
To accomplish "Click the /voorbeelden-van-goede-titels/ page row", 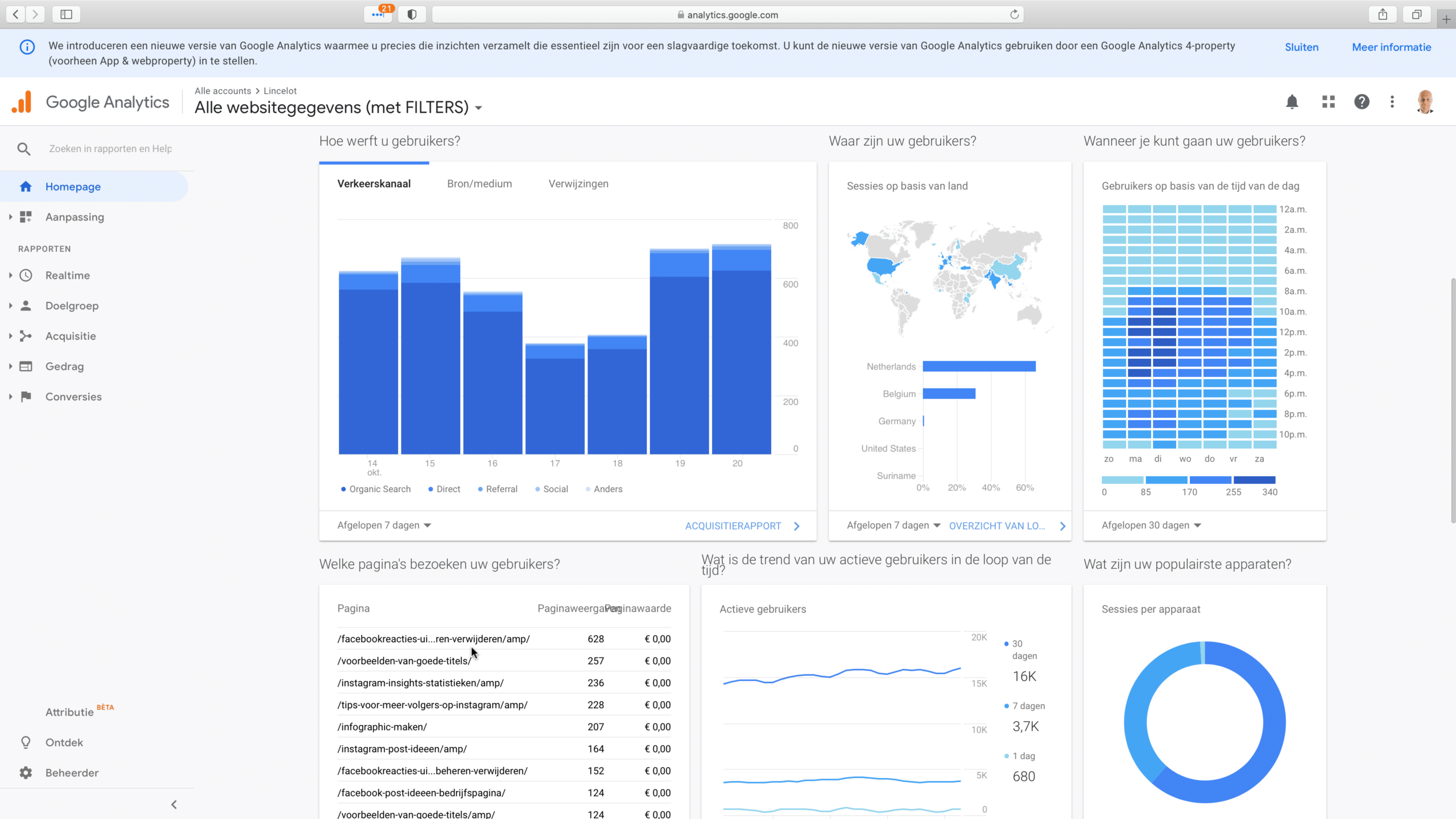I will [x=504, y=660].
